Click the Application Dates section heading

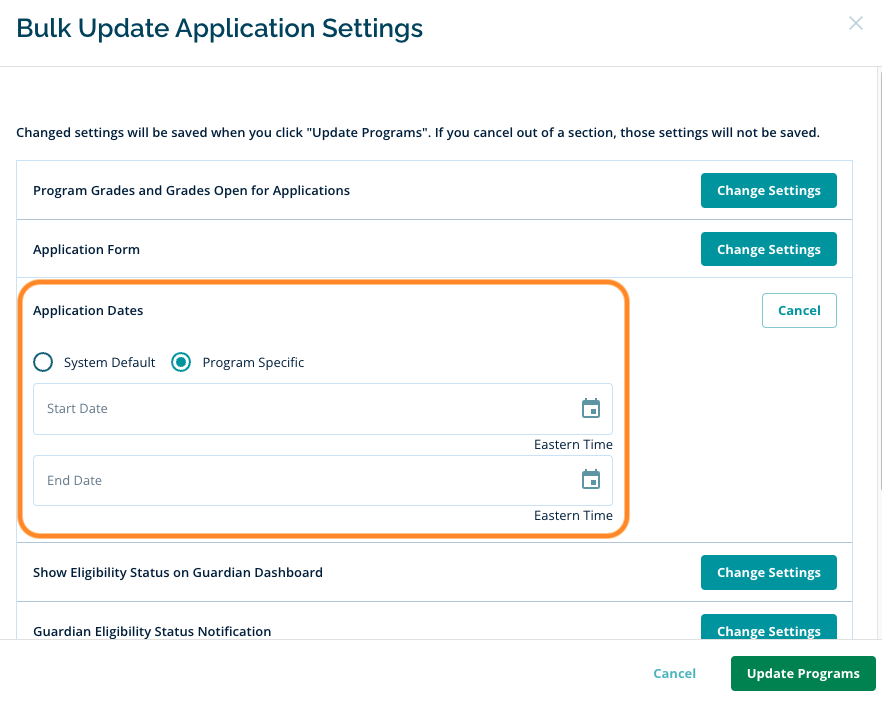coord(88,310)
